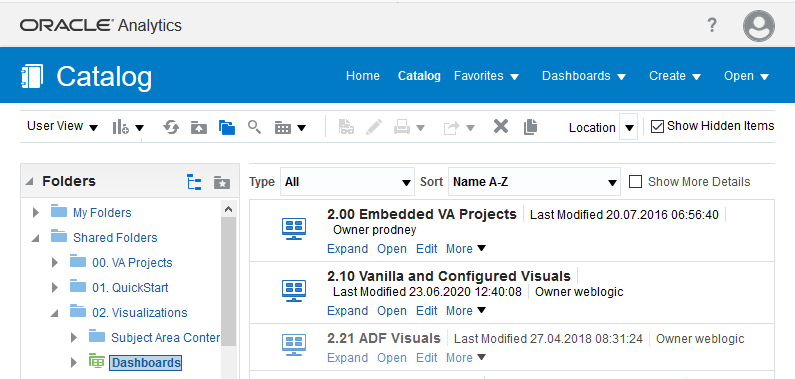
Task: Open the Export dropdown arrow
Action: click(470, 128)
